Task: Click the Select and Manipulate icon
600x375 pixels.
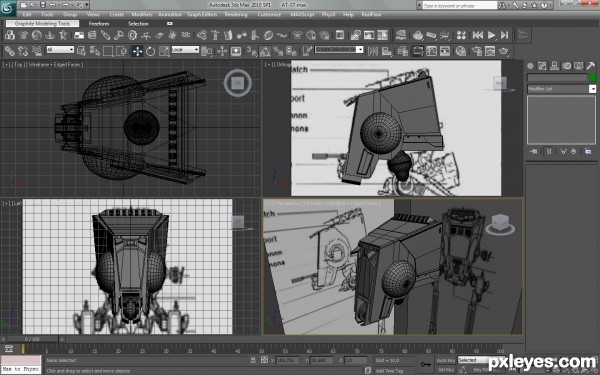Action: pos(222,51)
